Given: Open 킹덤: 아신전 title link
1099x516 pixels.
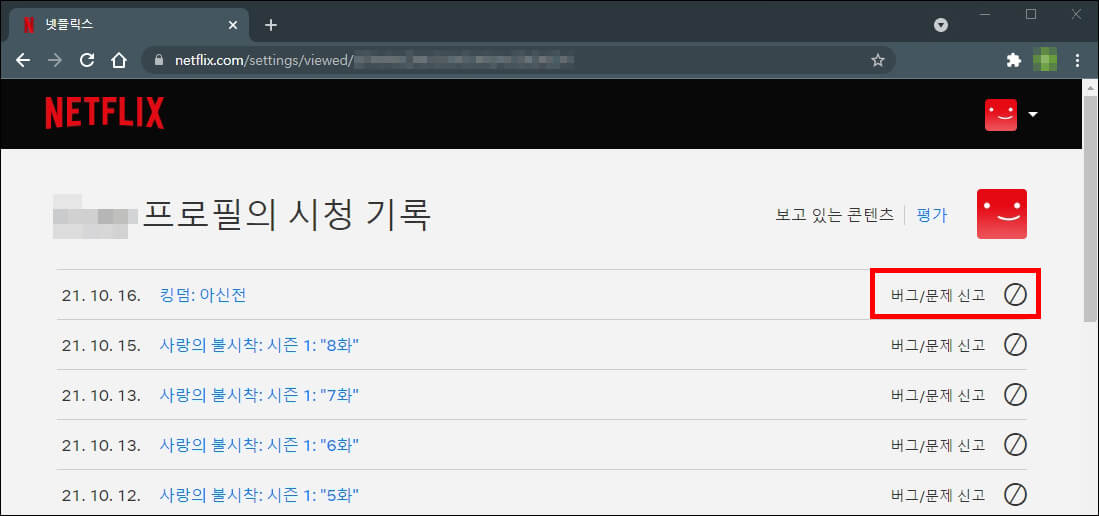Looking at the screenshot, I should point(203,295).
